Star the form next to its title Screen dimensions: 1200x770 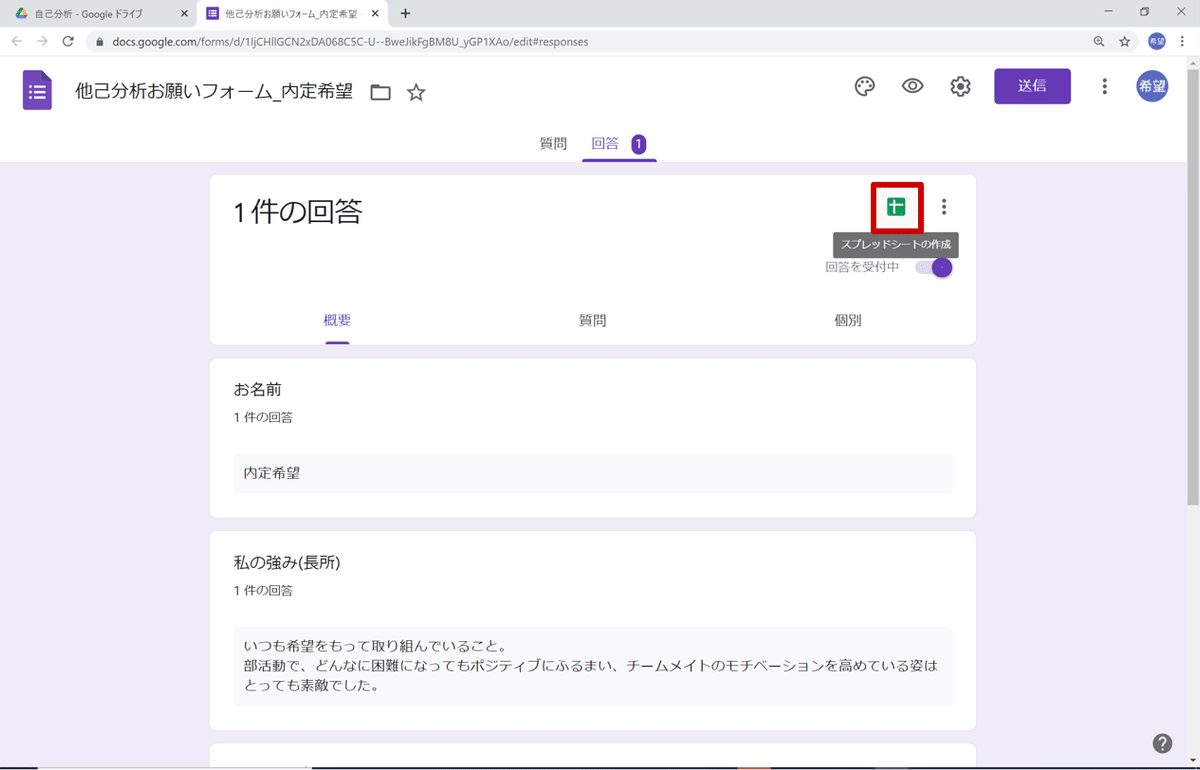(415, 91)
